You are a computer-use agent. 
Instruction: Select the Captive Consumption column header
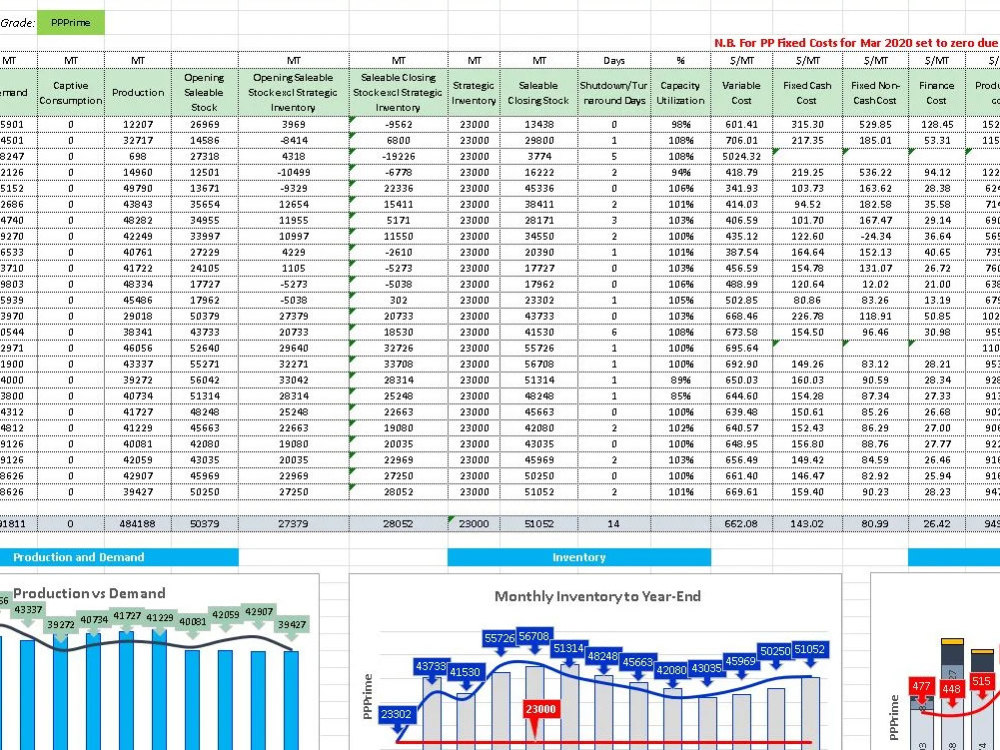coord(69,92)
